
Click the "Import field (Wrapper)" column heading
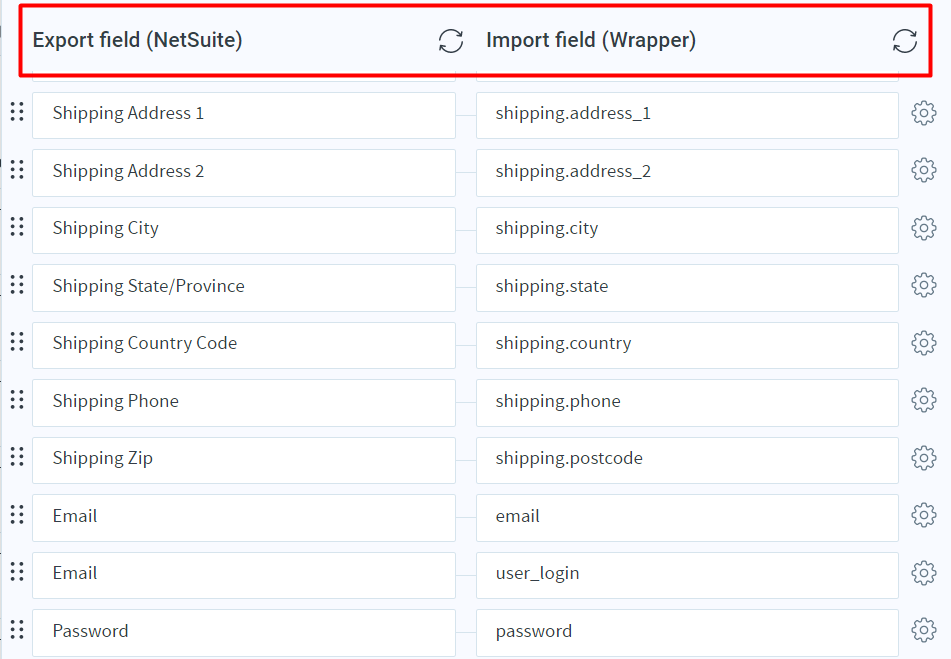tap(591, 40)
